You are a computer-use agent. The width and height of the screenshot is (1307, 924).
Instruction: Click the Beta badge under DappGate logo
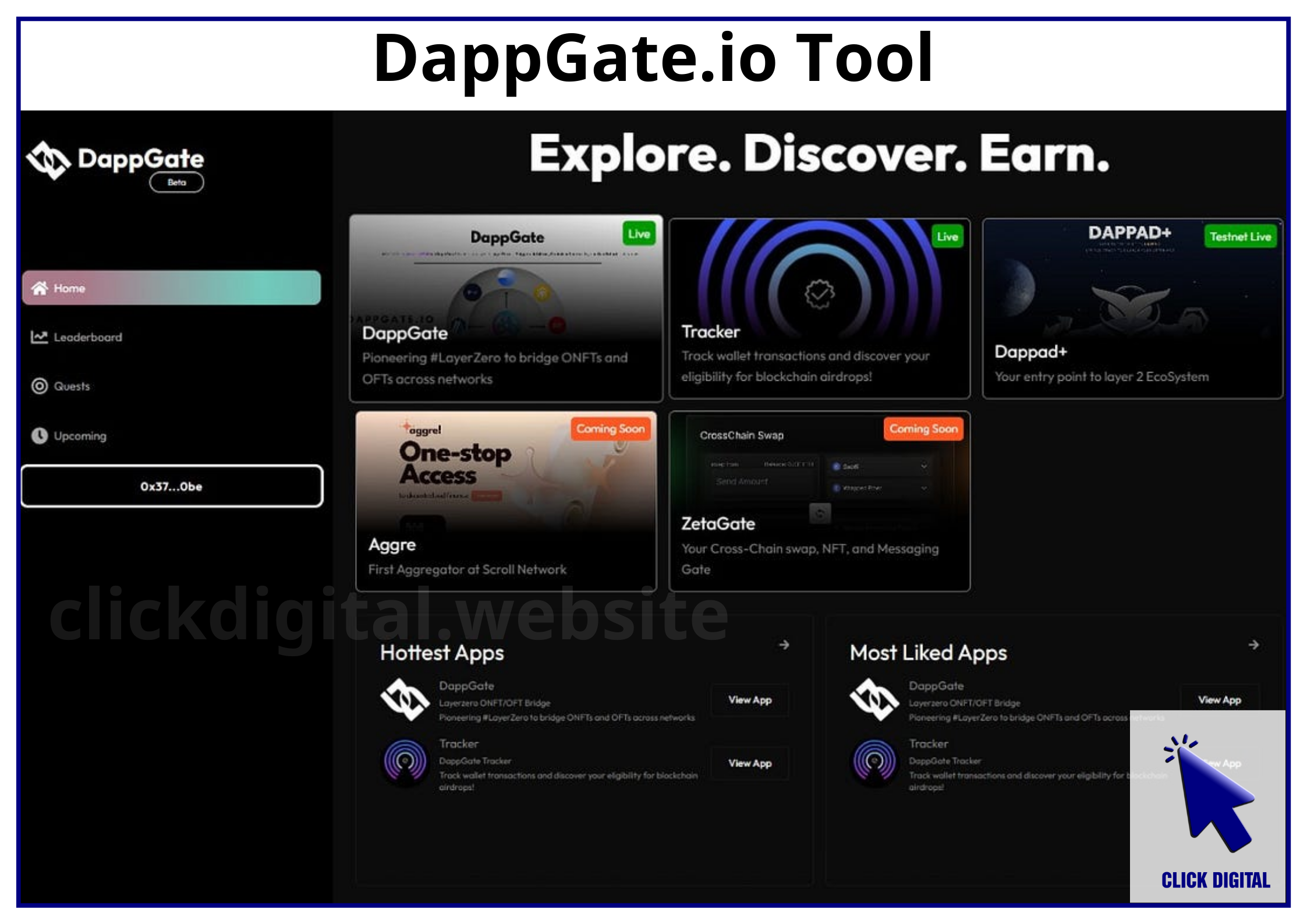coord(176,182)
